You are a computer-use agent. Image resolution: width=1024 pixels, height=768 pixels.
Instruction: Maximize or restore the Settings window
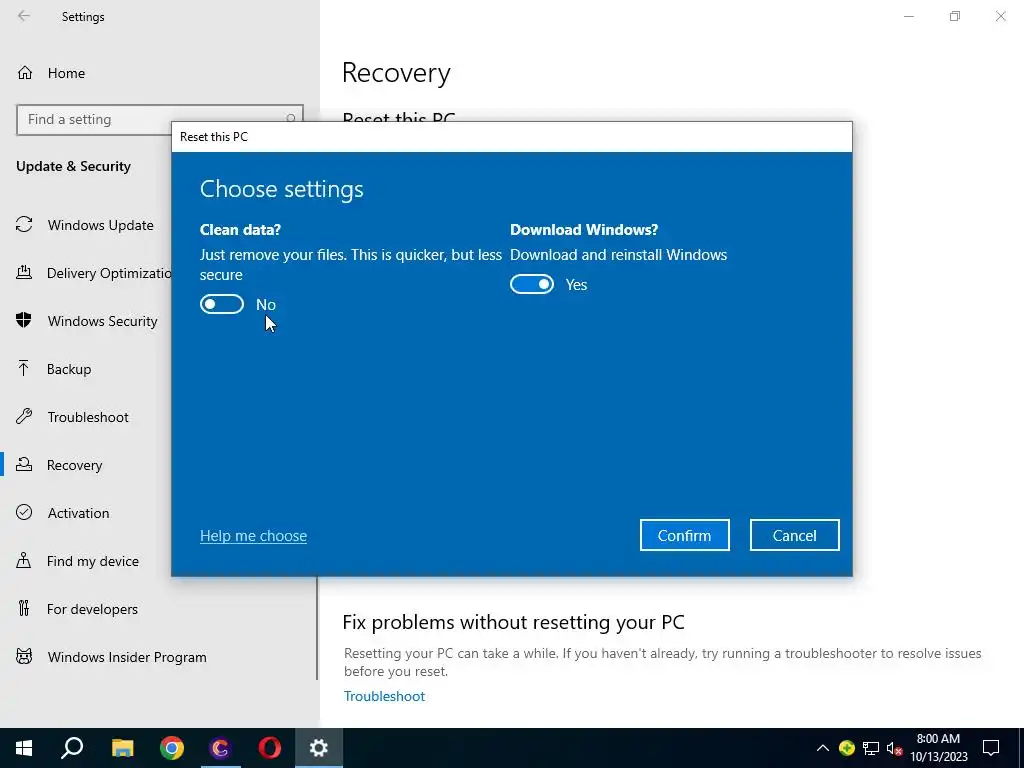tap(955, 16)
